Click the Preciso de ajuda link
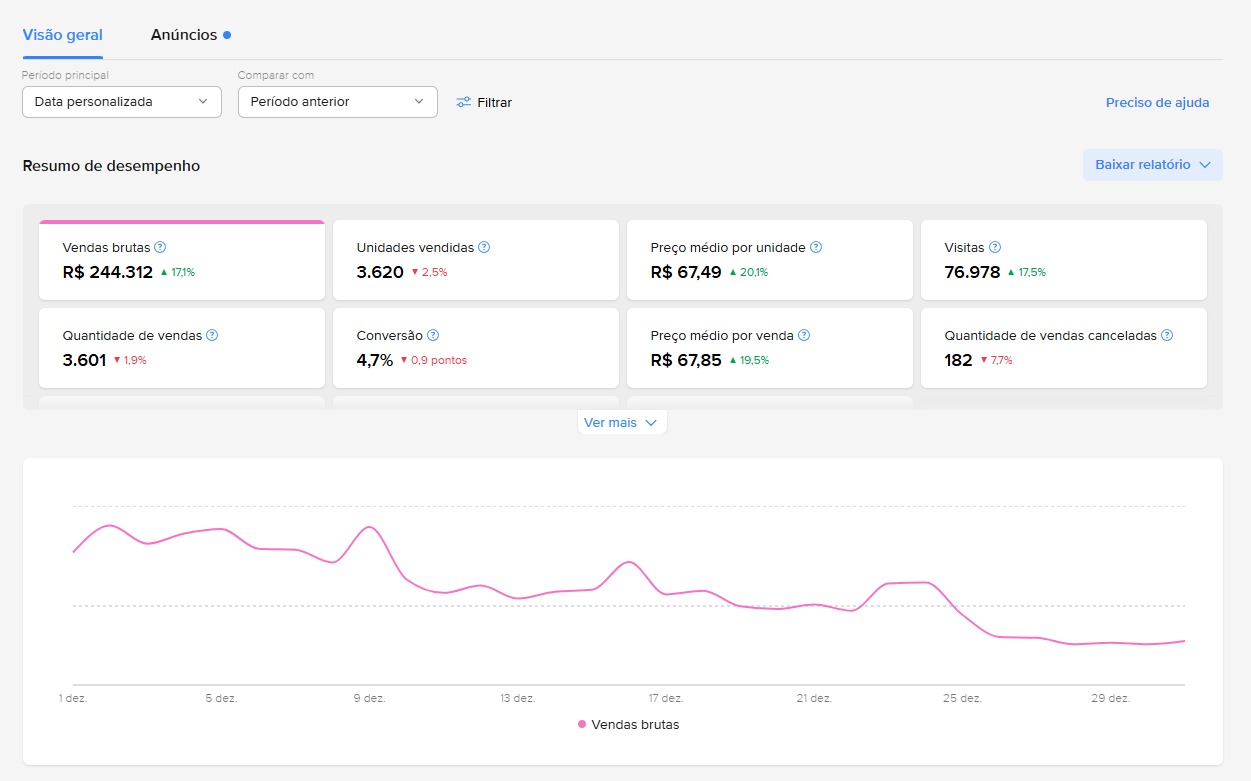 pyautogui.click(x=1157, y=102)
